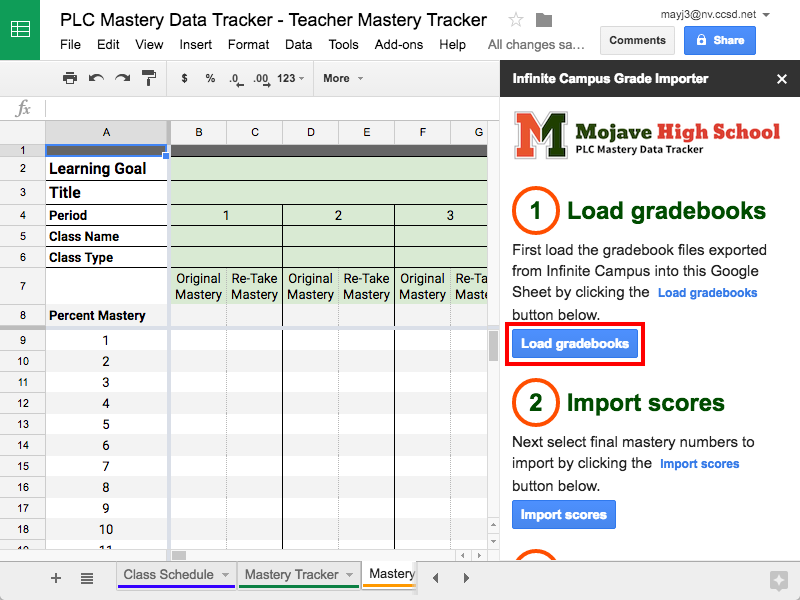The height and width of the screenshot is (600, 800).
Task: Open the Data menu
Action: [298, 44]
